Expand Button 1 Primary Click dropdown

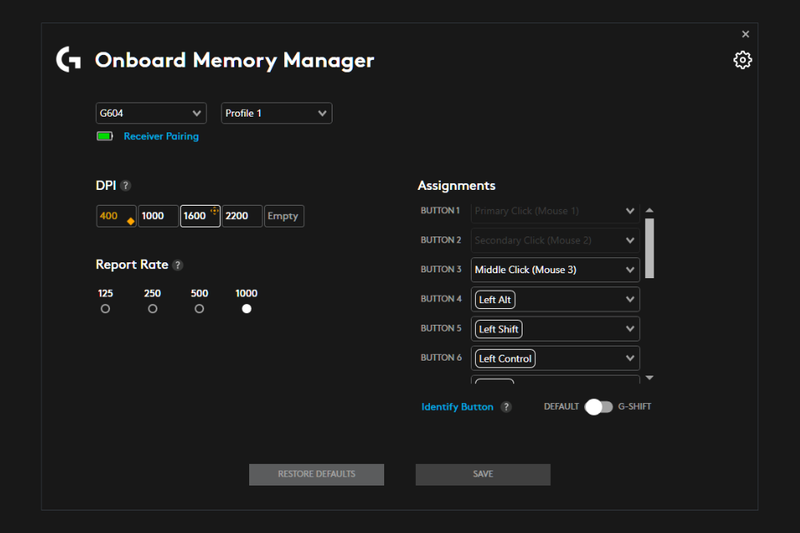click(555, 211)
